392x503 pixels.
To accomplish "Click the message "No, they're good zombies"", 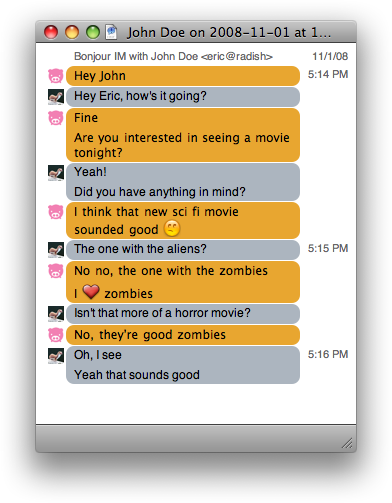I will [x=183, y=335].
